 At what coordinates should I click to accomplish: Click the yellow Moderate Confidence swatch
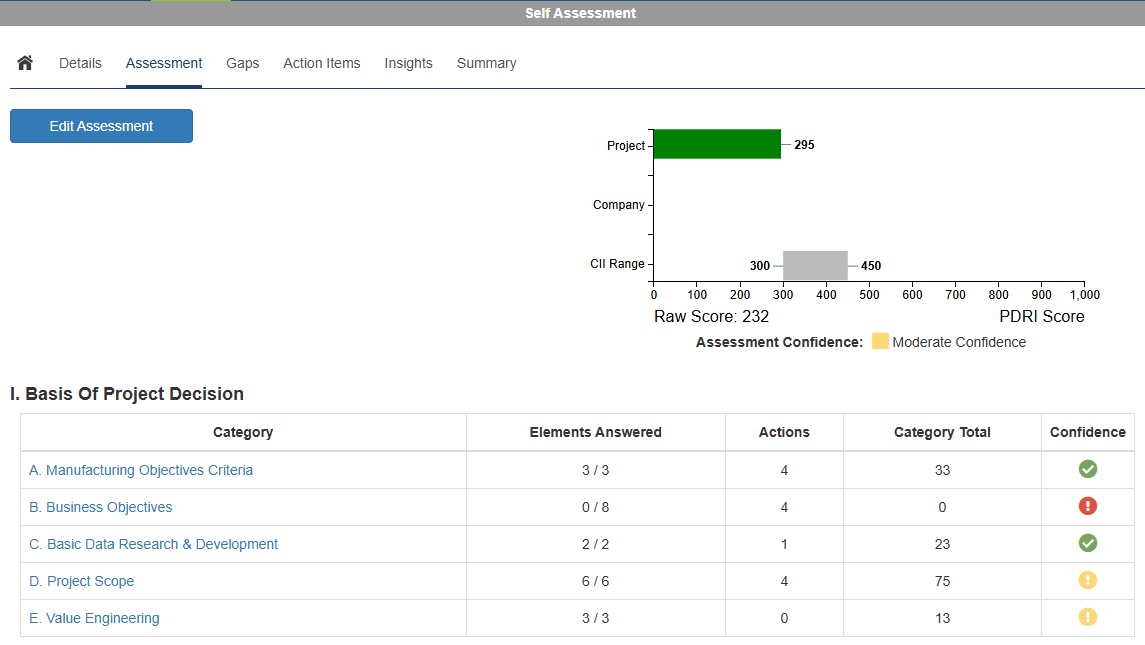pyautogui.click(x=880, y=342)
